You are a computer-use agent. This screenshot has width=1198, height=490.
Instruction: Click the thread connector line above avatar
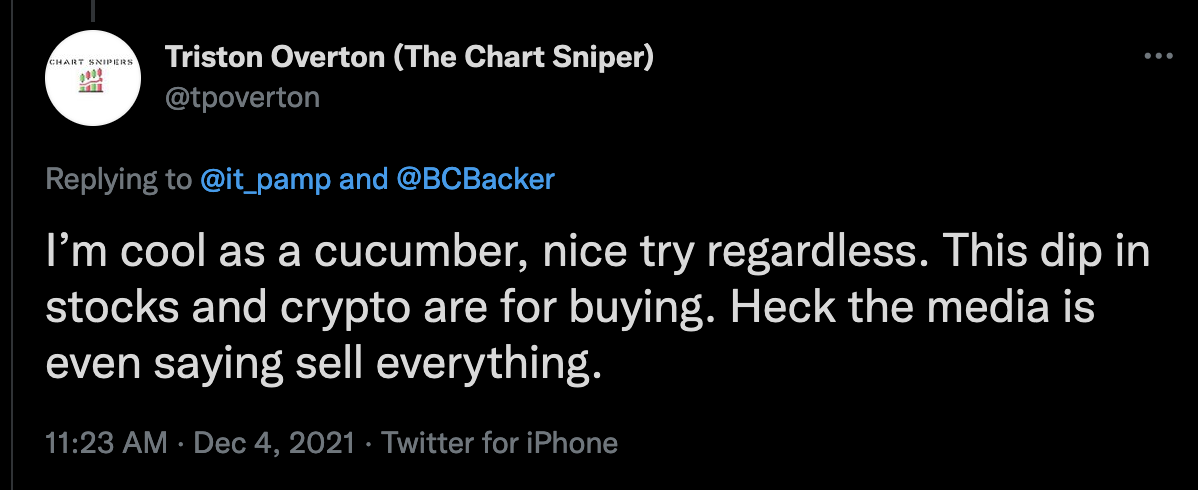95,12
